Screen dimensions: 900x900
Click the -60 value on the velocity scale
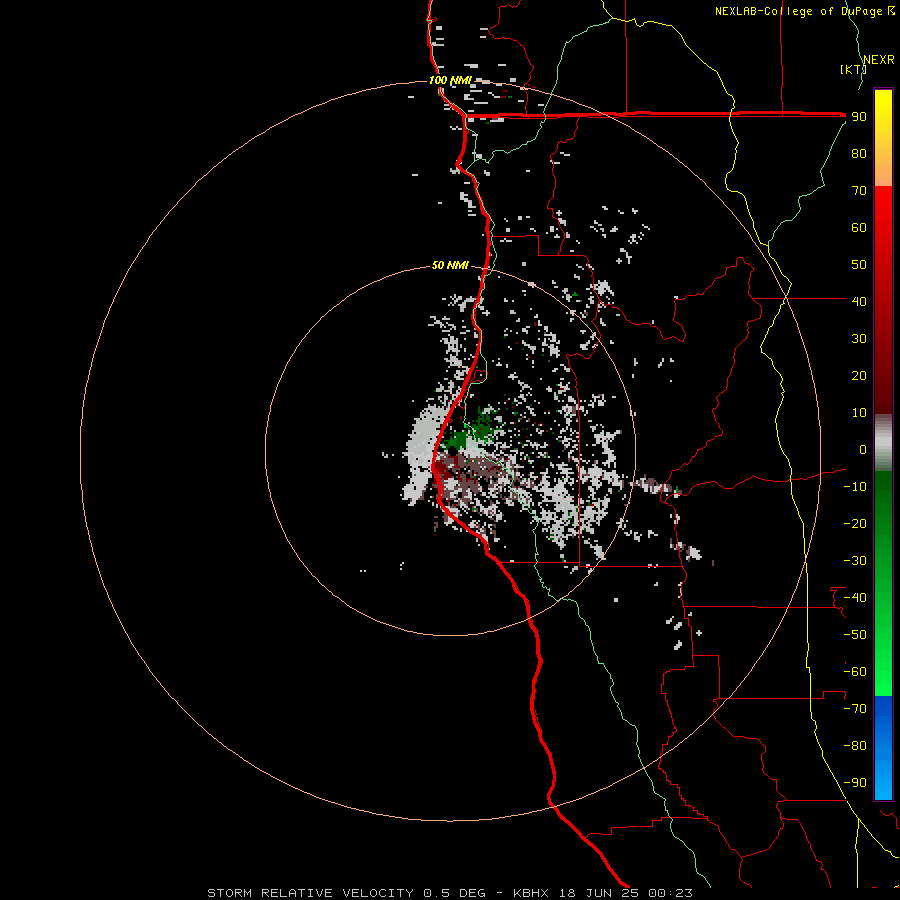point(855,672)
